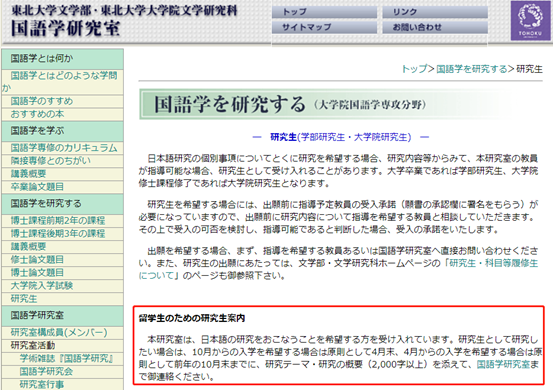The image size is (553, 390).
Task: Follow the 国語学を研究する breadcrumb link
Action: point(472,69)
